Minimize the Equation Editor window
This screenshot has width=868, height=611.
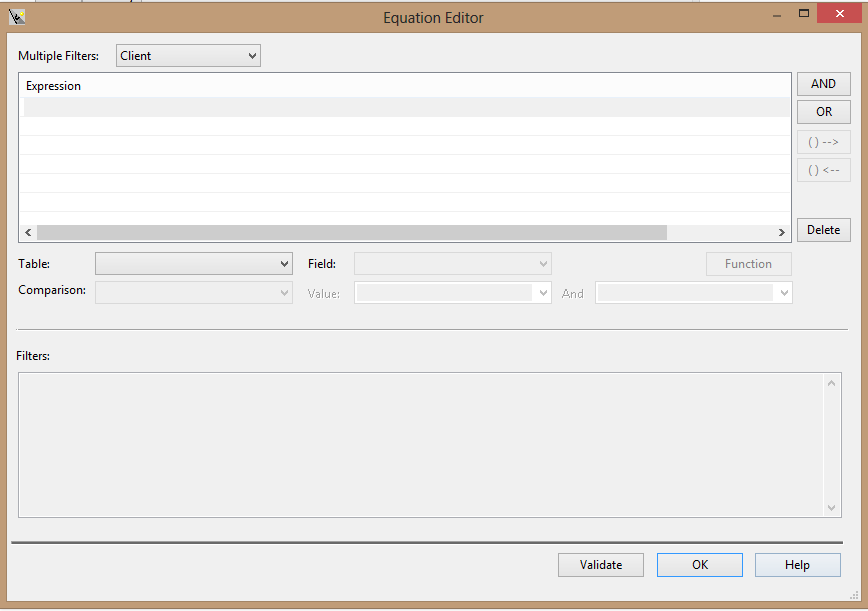[x=773, y=13]
